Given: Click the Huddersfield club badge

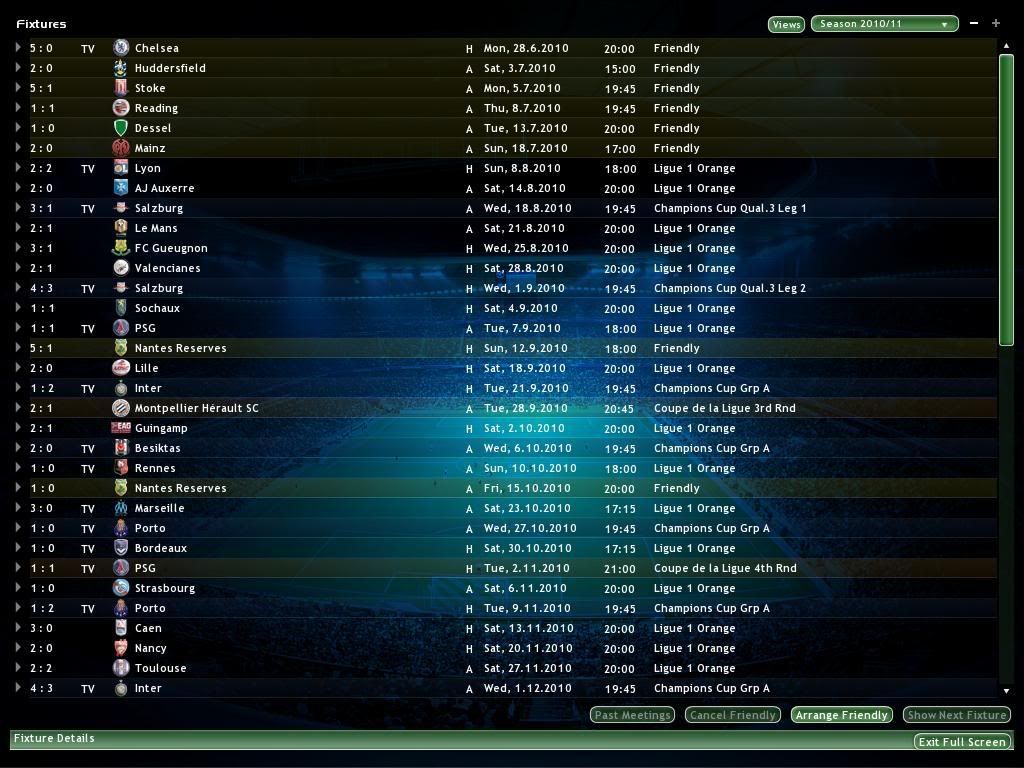Looking at the screenshot, I should [121, 68].
